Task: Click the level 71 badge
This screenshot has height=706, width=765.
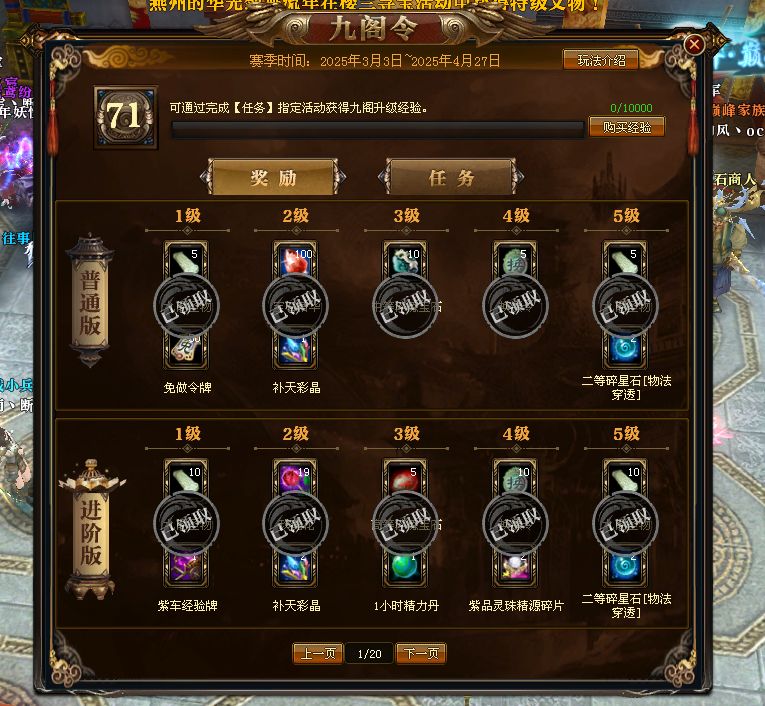Action: click(x=125, y=117)
